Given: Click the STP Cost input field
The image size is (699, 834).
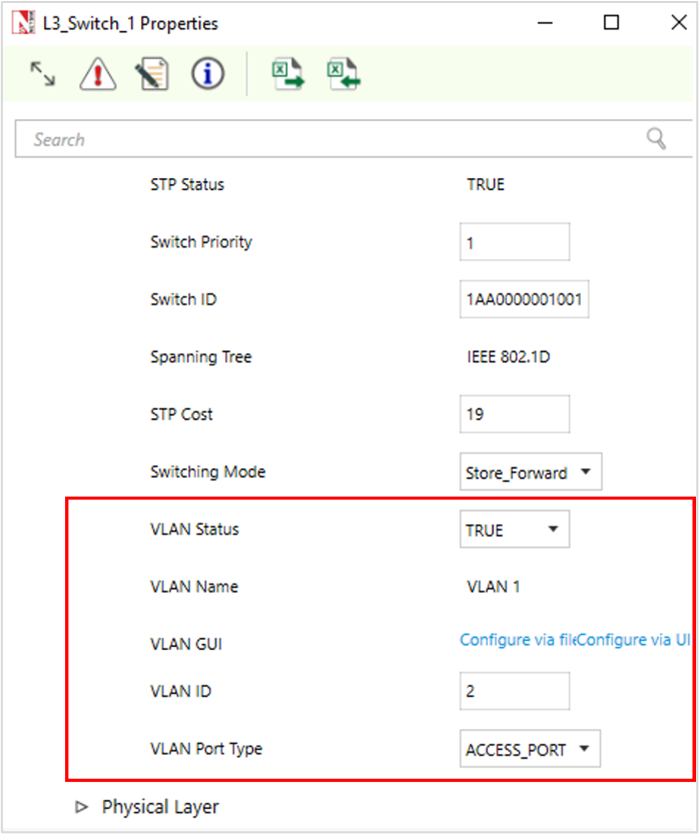Looking at the screenshot, I should 514,414.
